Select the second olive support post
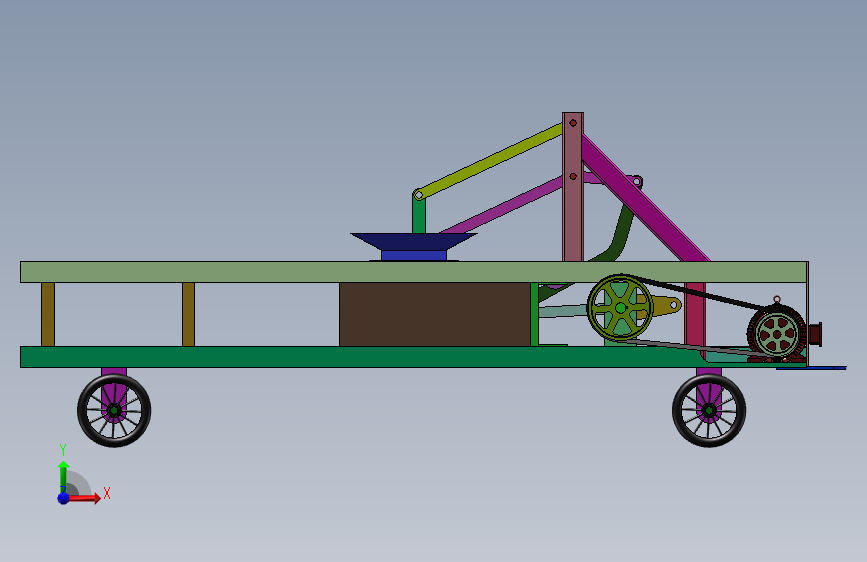The image size is (867, 562). pyautogui.click(x=188, y=314)
